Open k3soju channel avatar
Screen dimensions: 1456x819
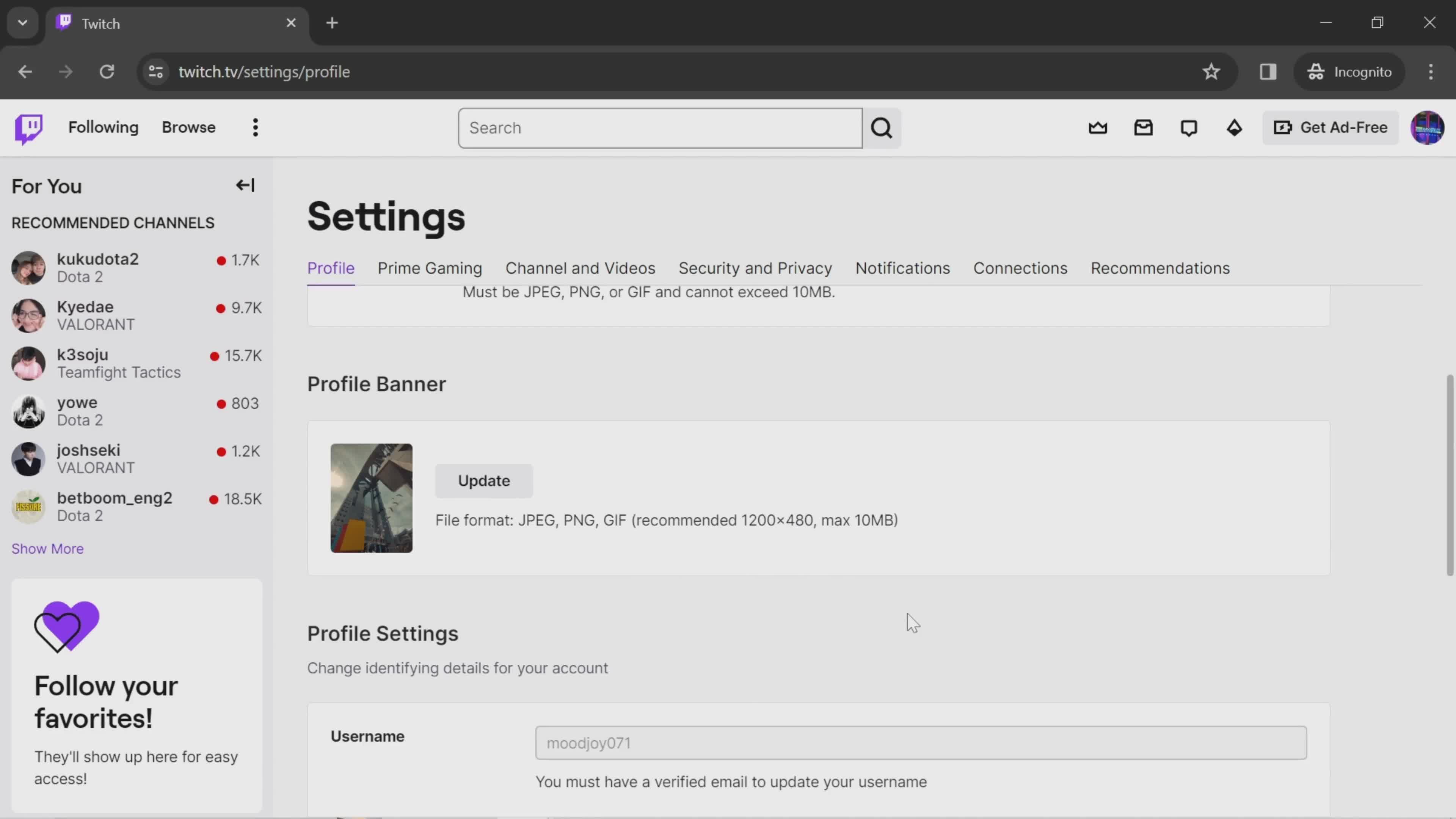[x=28, y=364]
